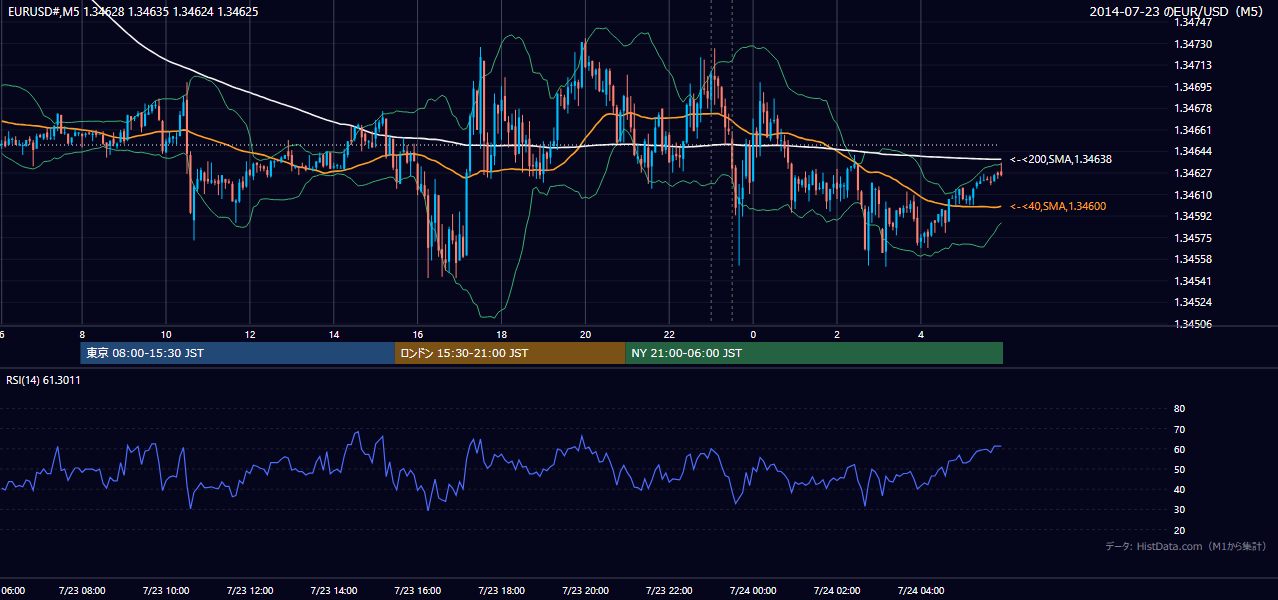The height and width of the screenshot is (600, 1278).
Task: Click the 'RSI(14) 61.3011' indicator label
Action: point(44,380)
